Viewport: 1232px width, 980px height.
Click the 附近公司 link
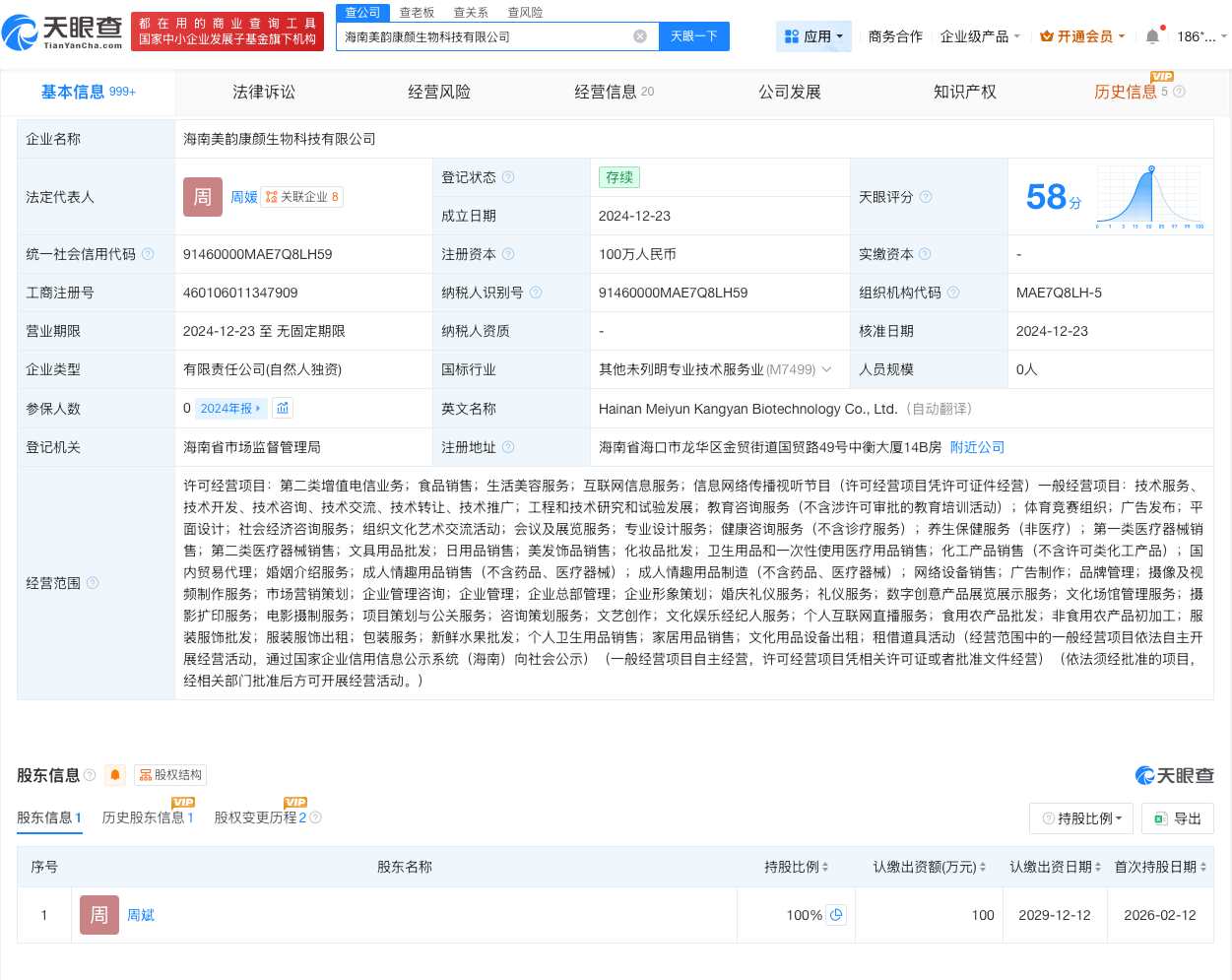[x=977, y=447]
